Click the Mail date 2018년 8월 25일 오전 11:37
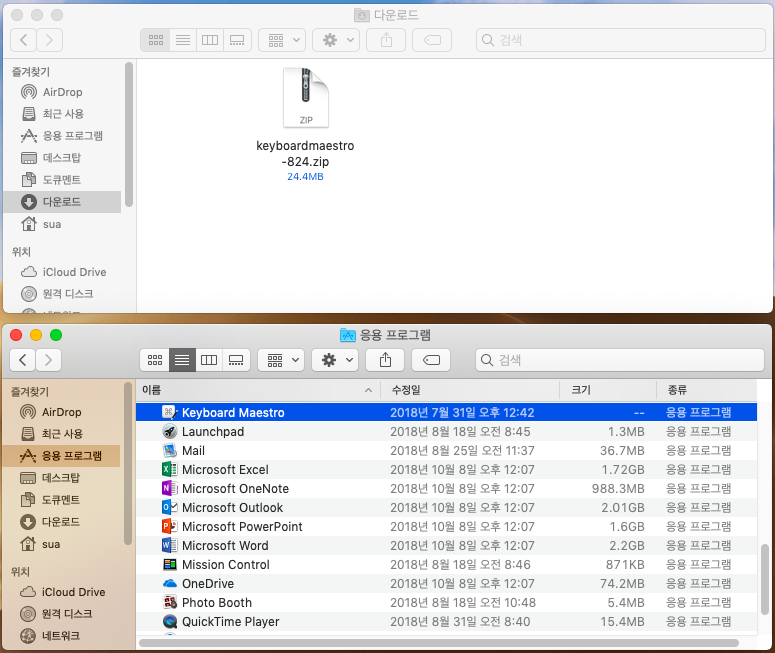775x653 pixels. click(462, 450)
